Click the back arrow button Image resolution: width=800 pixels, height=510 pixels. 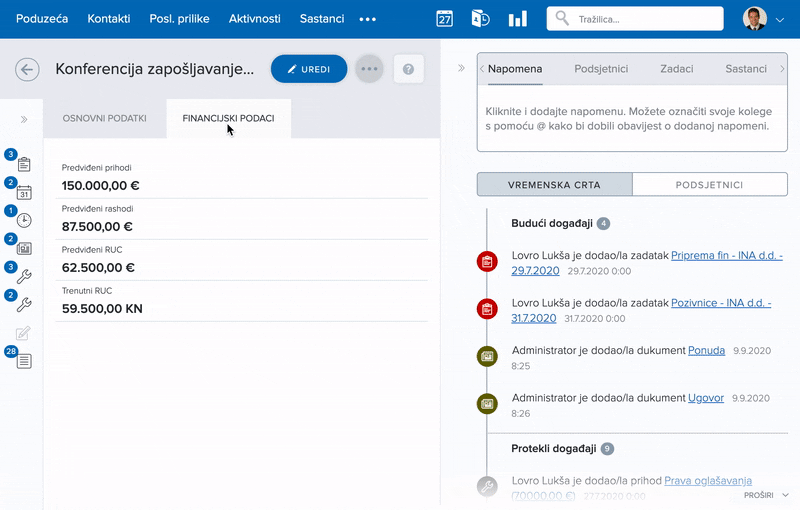point(27,69)
